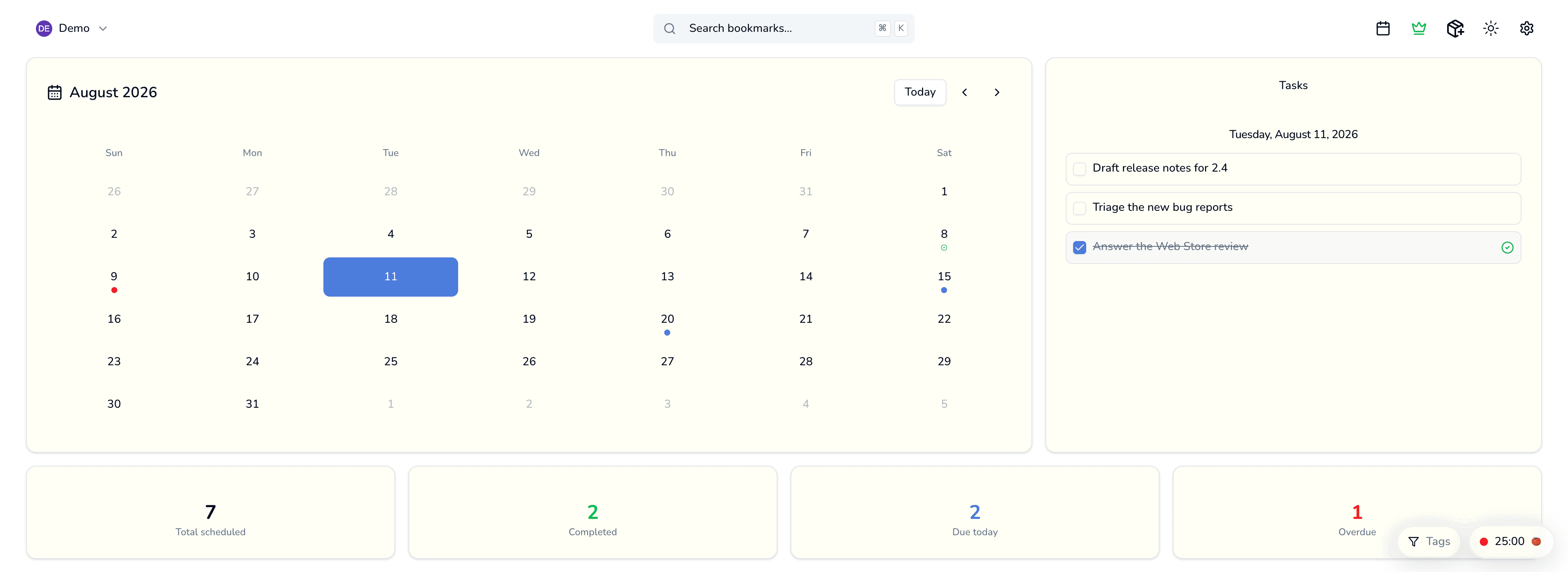This screenshot has width=1568, height=572.
Task: Click struck-through Answer the Web Store review
Action: (1170, 247)
